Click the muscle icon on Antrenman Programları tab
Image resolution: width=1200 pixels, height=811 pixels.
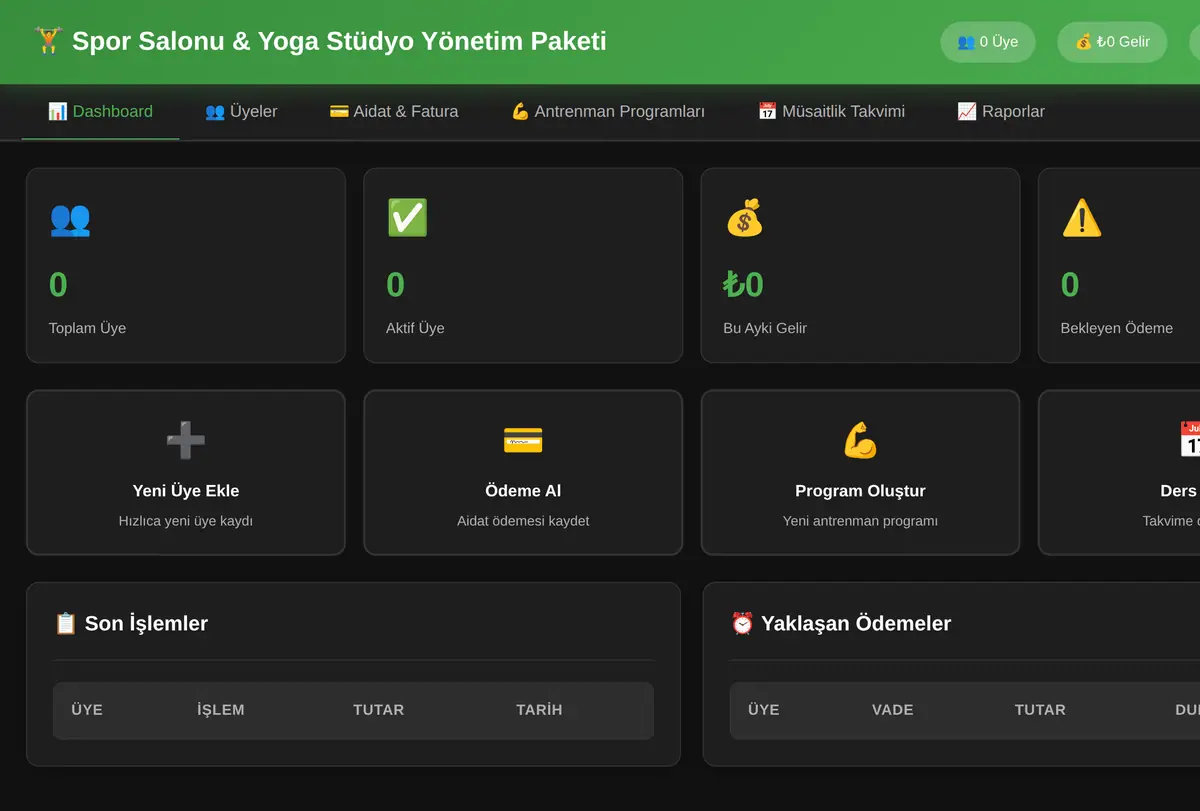click(520, 112)
